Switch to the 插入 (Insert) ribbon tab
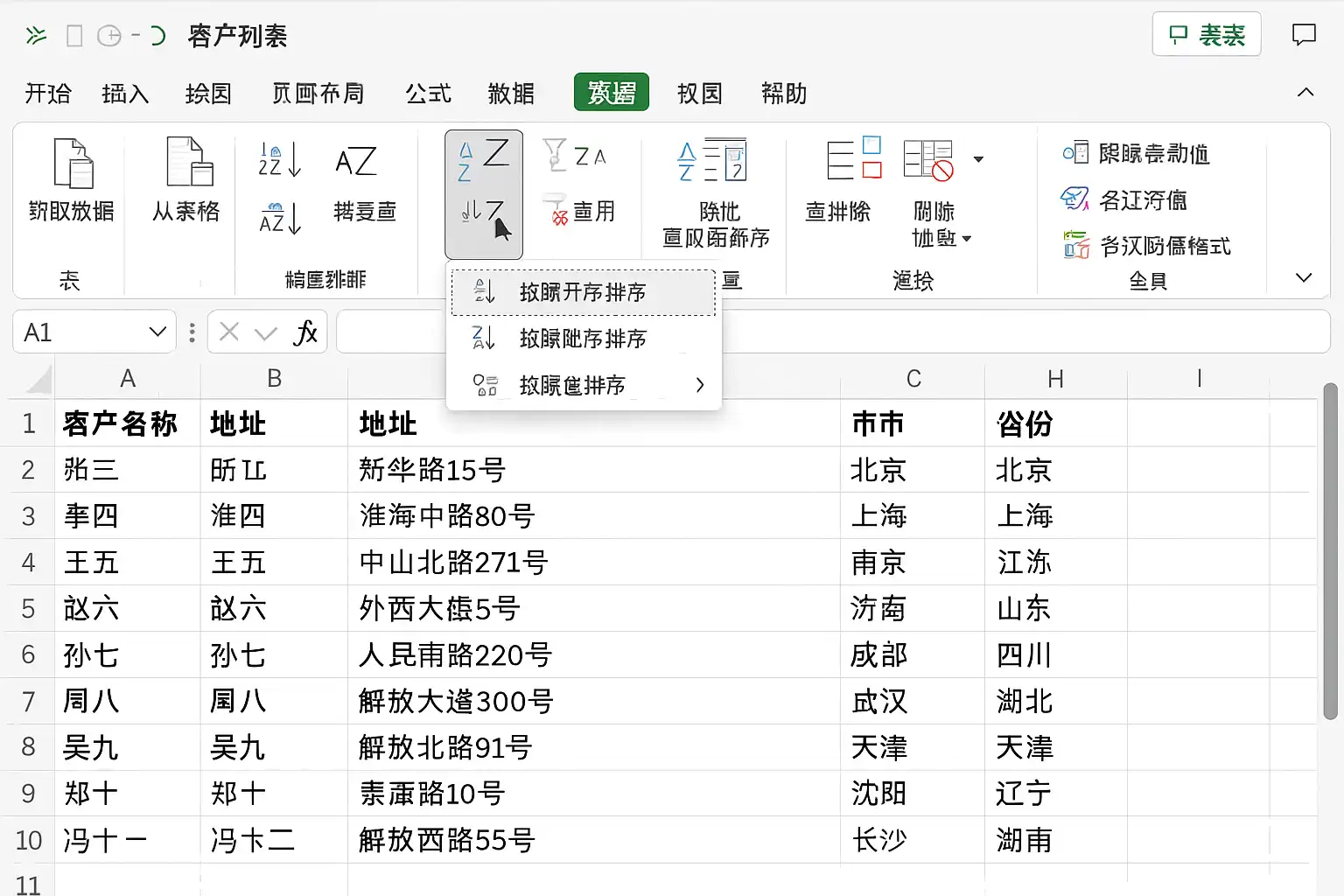Viewport: 1344px width, 896px height. click(125, 94)
